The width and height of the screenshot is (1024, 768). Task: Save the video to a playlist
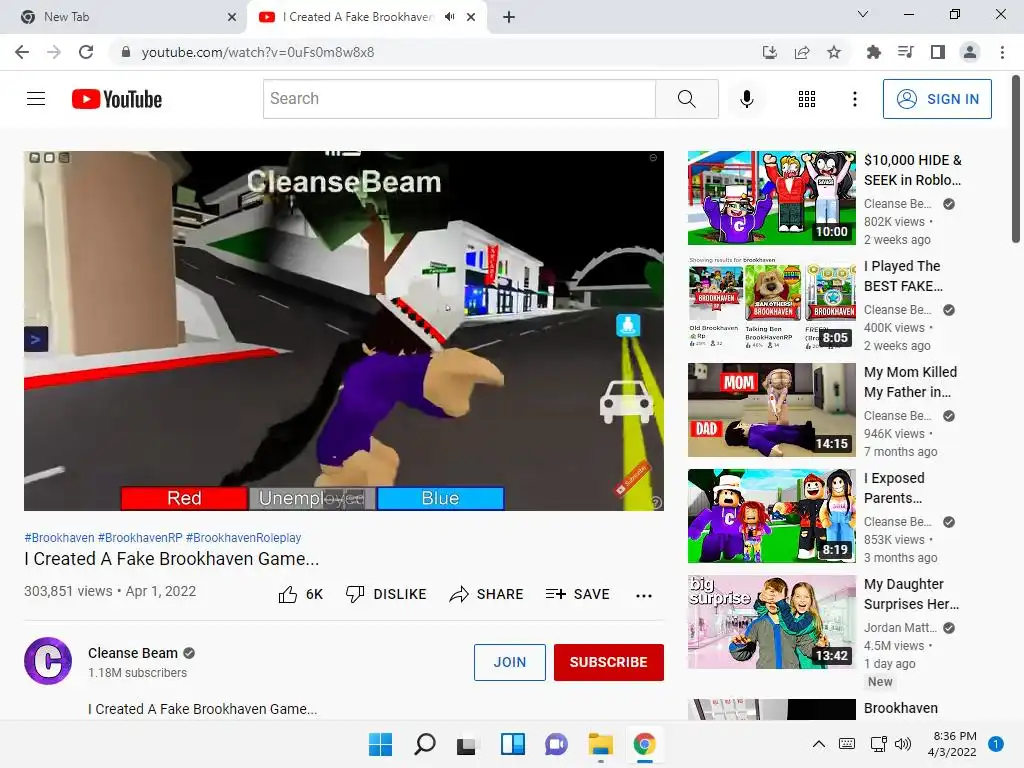(x=577, y=594)
